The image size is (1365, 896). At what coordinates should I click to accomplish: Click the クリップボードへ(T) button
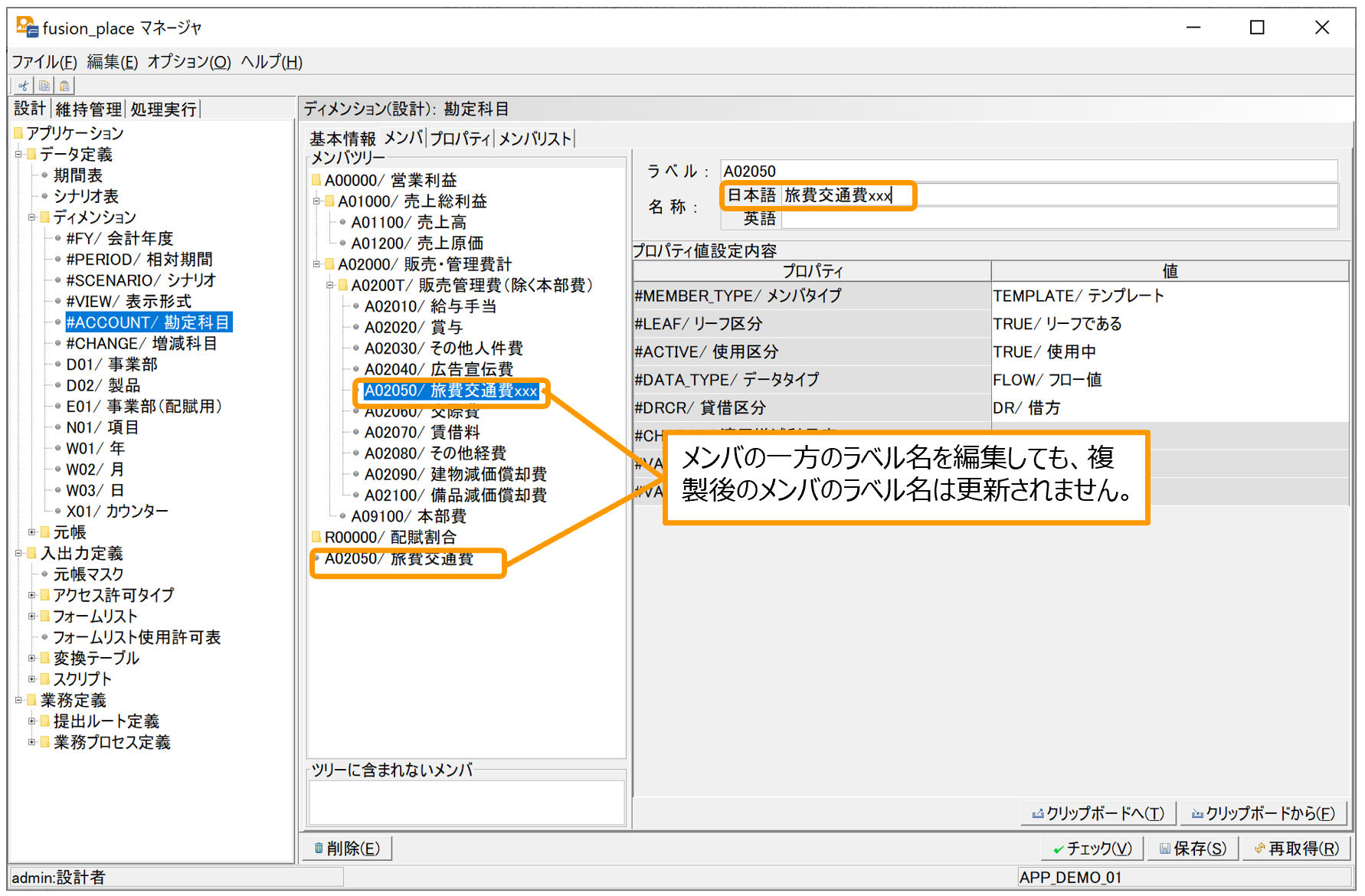[x=1098, y=813]
